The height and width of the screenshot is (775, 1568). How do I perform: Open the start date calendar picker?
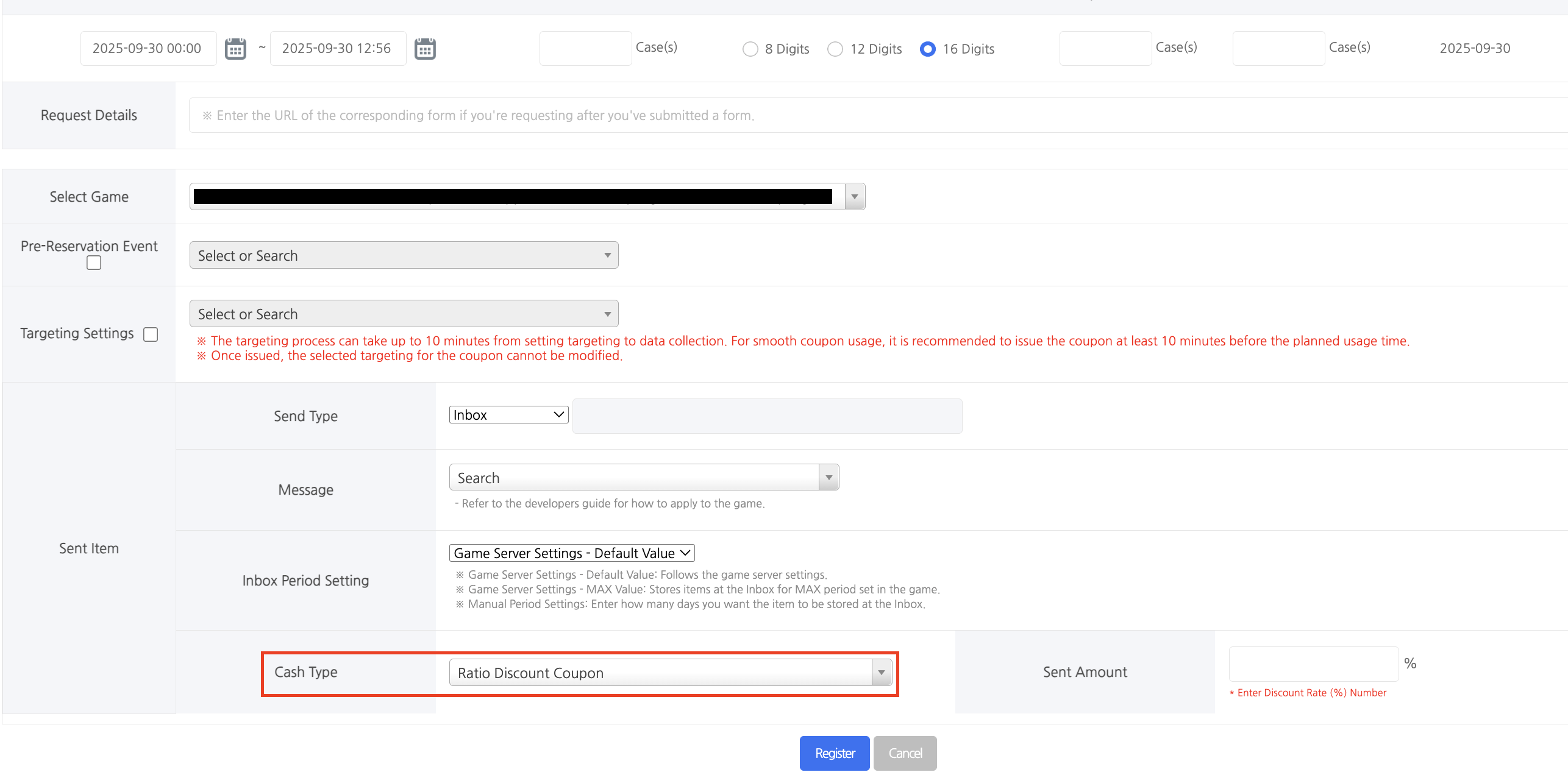click(x=235, y=49)
